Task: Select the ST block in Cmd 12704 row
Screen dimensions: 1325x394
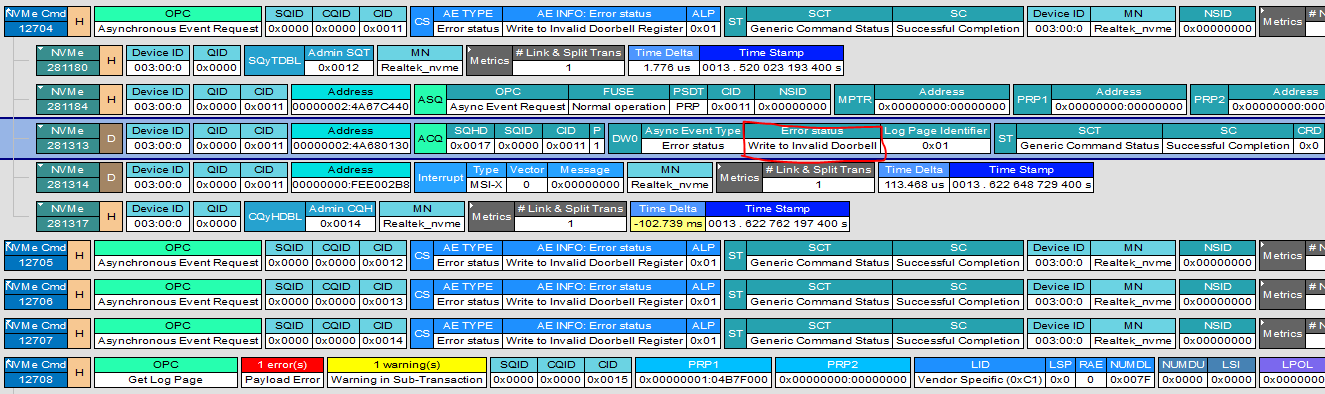Action: [x=735, y=22]
